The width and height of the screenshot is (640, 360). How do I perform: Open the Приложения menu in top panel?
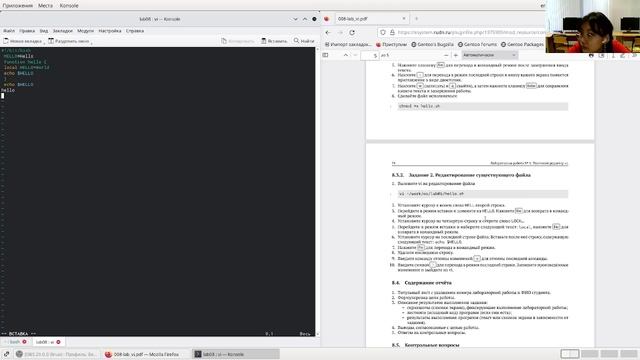point(18,6)
